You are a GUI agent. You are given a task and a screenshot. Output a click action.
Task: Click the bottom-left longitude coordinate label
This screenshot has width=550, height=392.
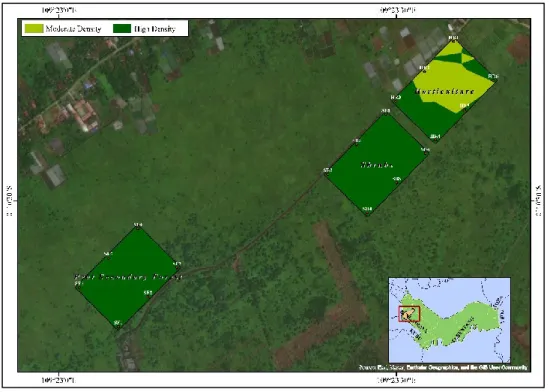pyautogui.click(x=59, y=380)
